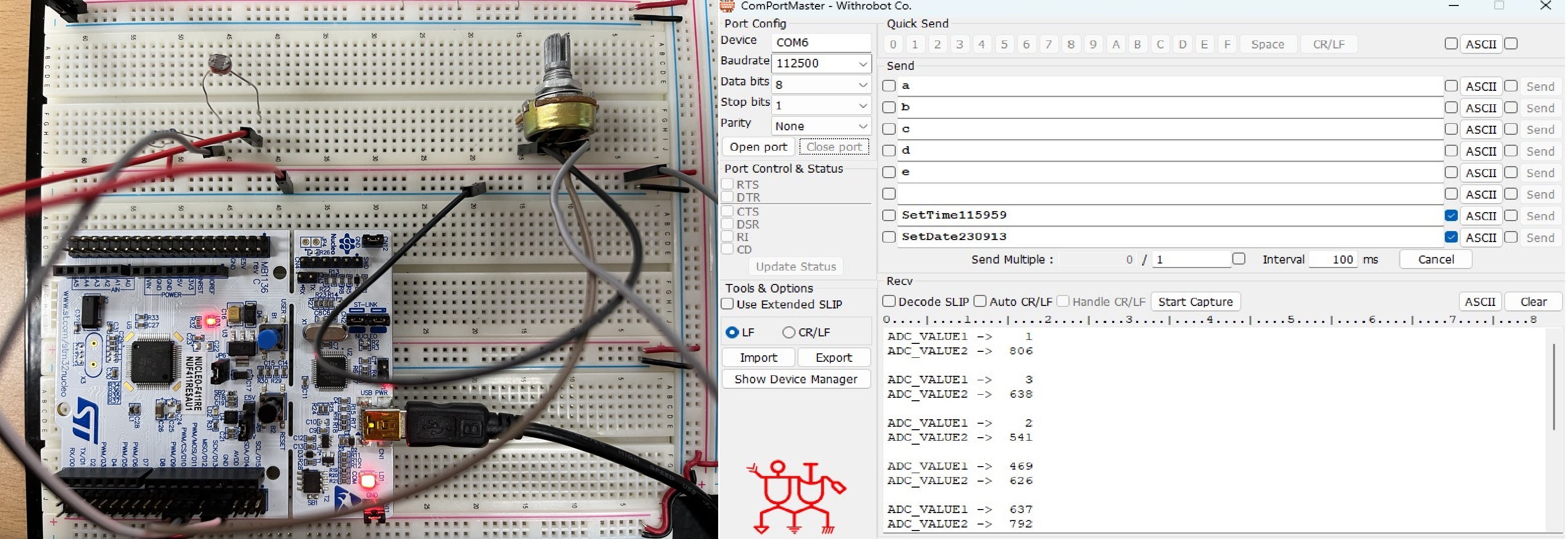The width and height of the screenshot is (1568, 539).
Task: Enable the Decode SLIP option
Action: [x=888, y=301]
